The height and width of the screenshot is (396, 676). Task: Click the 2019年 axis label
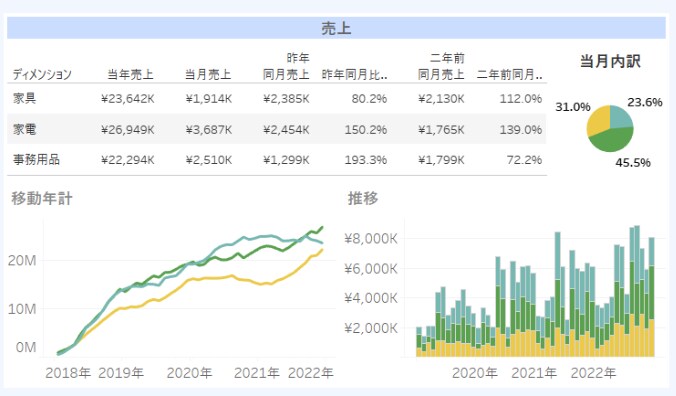[121, 373]
